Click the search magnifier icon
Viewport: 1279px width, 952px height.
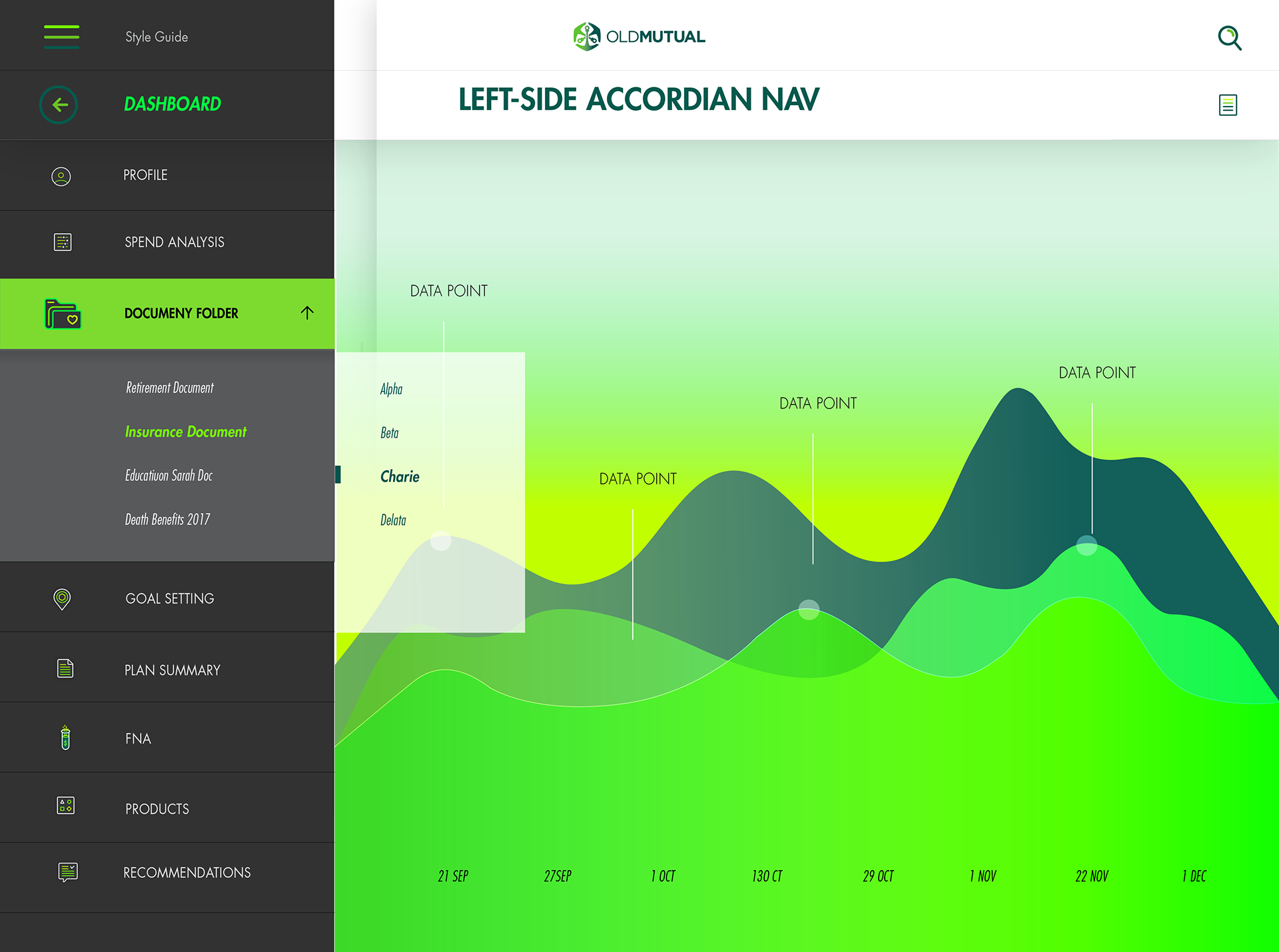pos(1229,38)
